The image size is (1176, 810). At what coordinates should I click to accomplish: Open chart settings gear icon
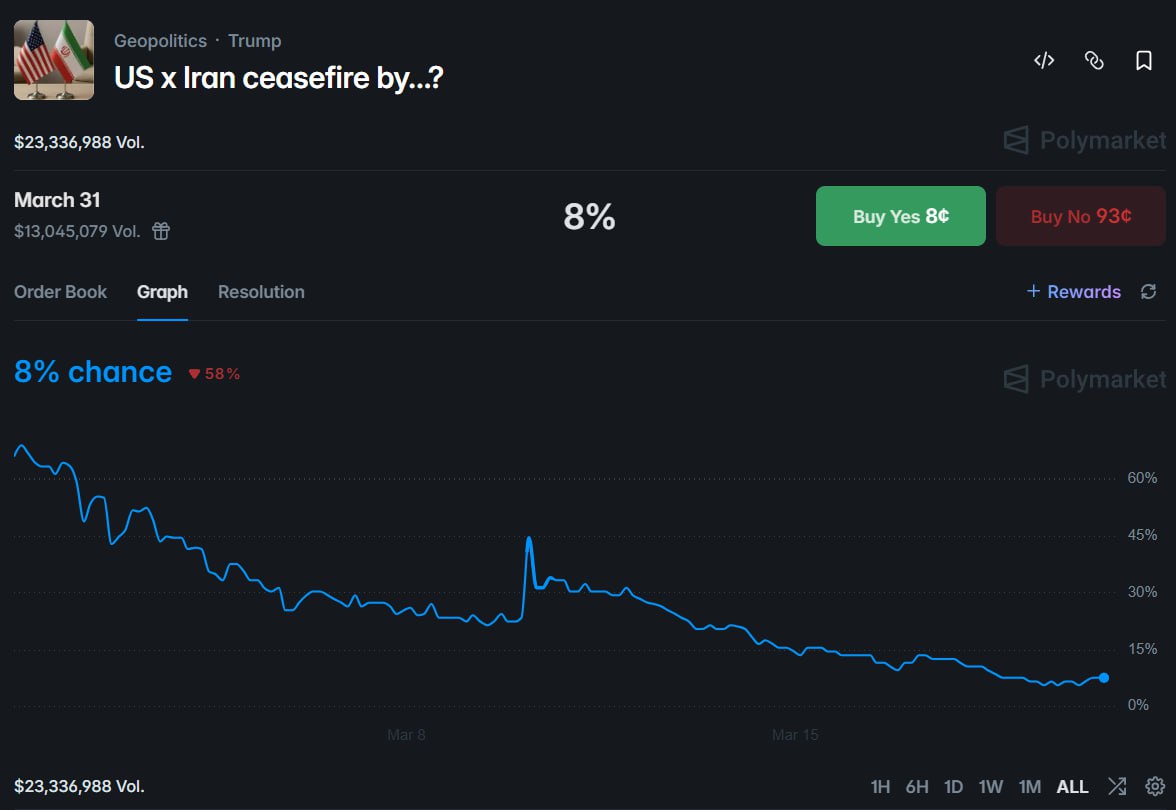click(x=1155, y=786)
